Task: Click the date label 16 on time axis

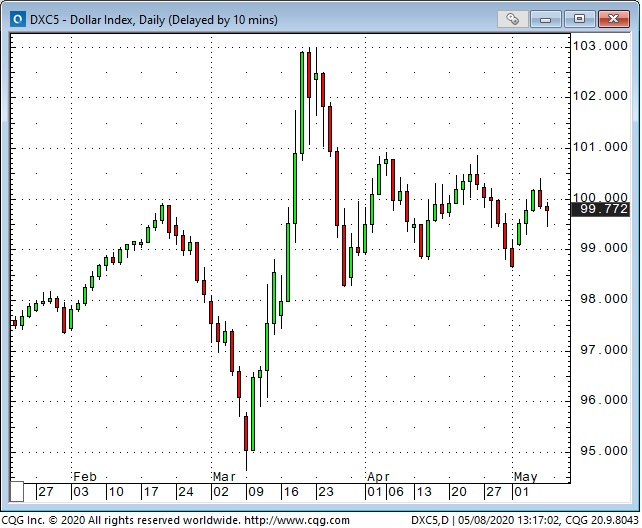Action: [291, 492]
